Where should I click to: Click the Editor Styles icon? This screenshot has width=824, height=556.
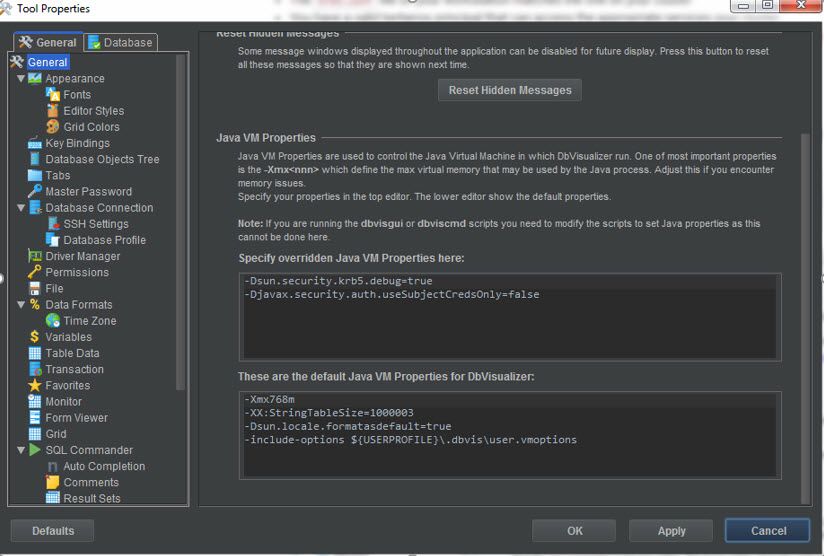(53, 111)
